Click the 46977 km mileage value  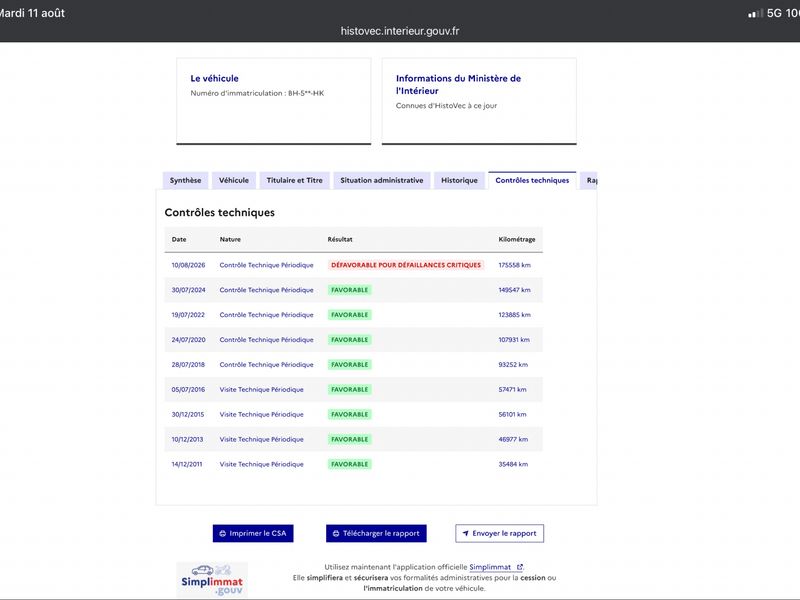click(513, 439)
